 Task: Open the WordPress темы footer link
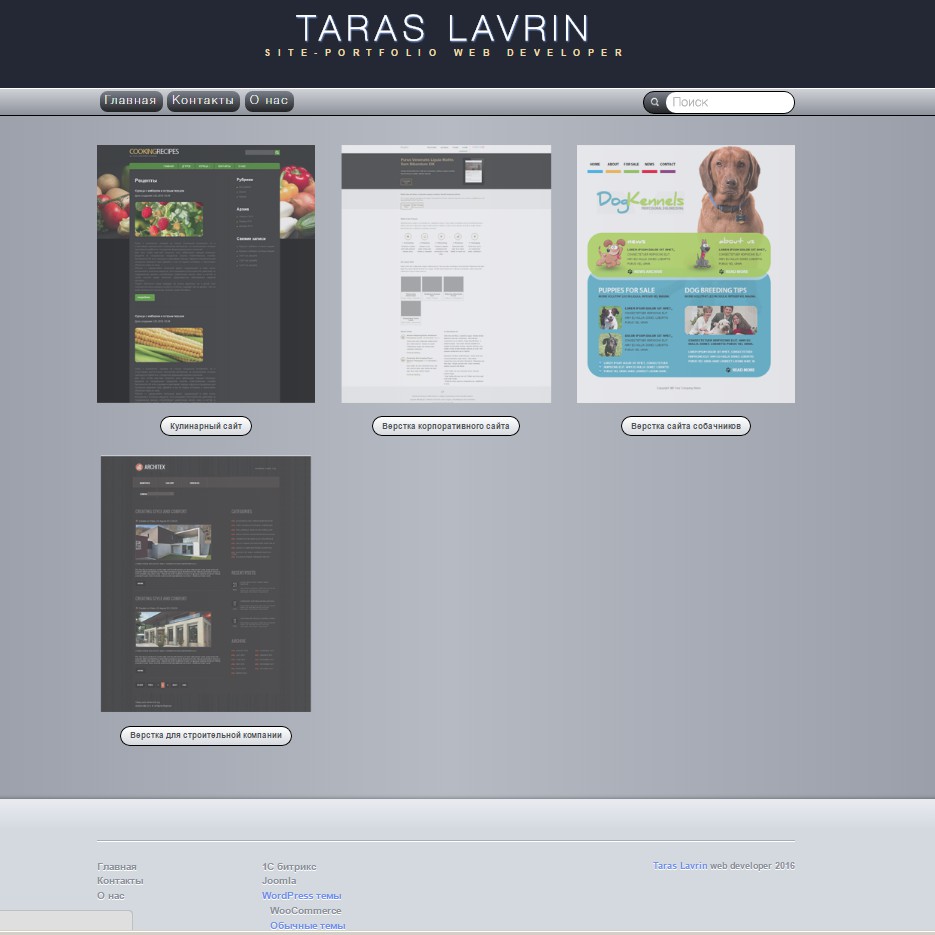click(302, 896)
